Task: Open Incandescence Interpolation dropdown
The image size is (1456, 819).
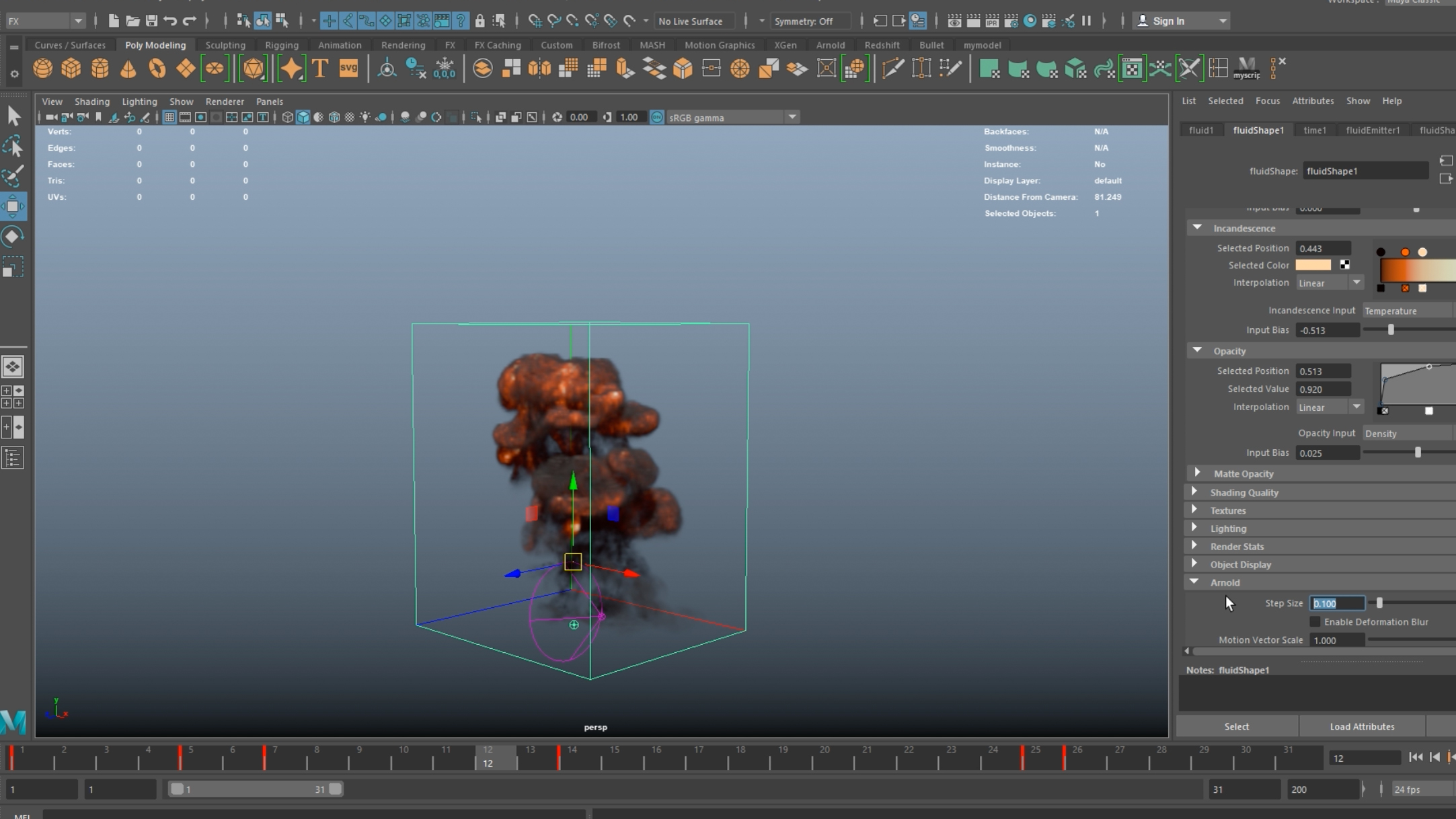Action: tap(1329, 283)
